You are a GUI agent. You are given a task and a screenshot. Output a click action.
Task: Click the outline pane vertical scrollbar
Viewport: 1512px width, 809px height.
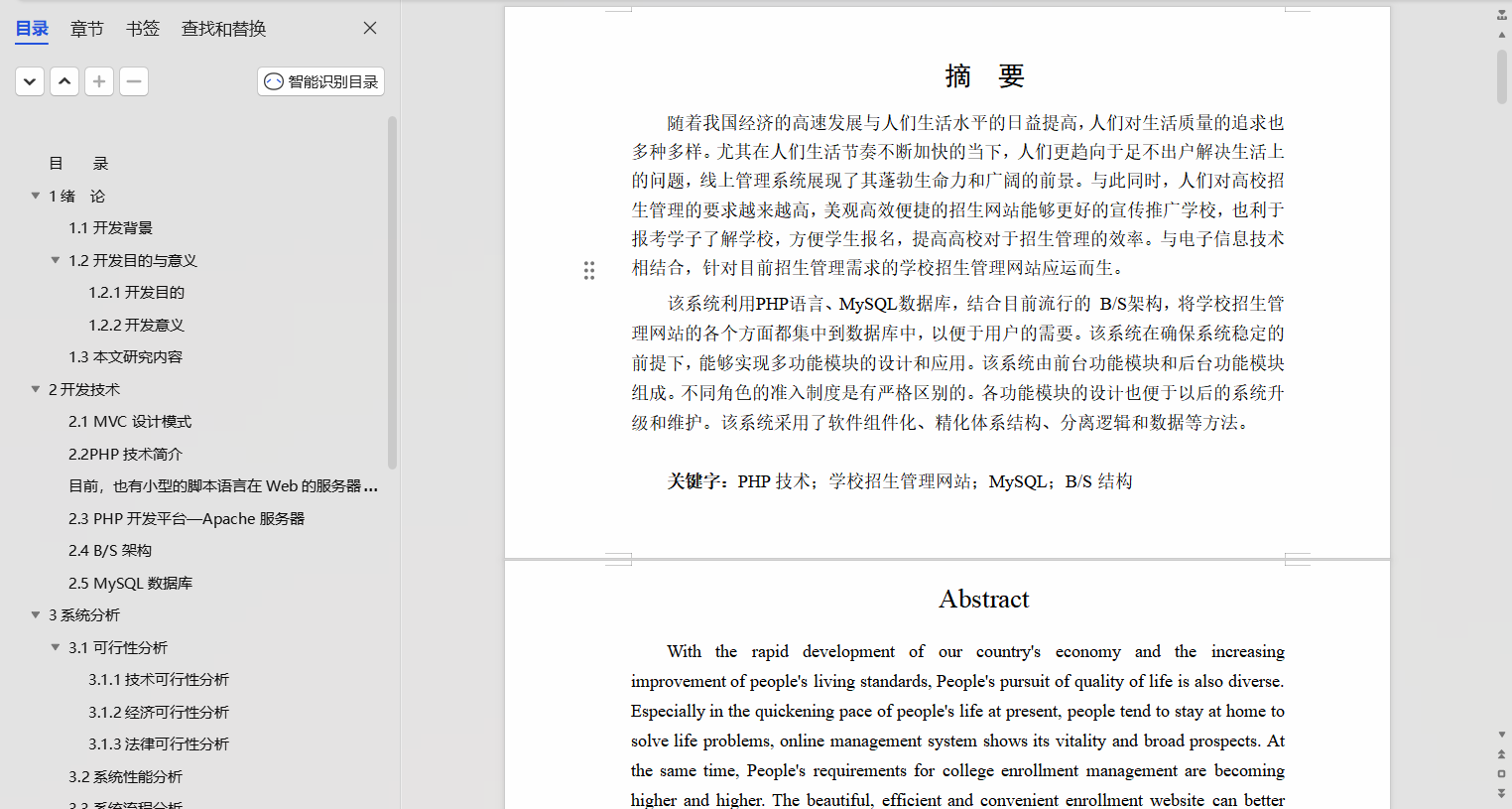click(x=392, y=293)
